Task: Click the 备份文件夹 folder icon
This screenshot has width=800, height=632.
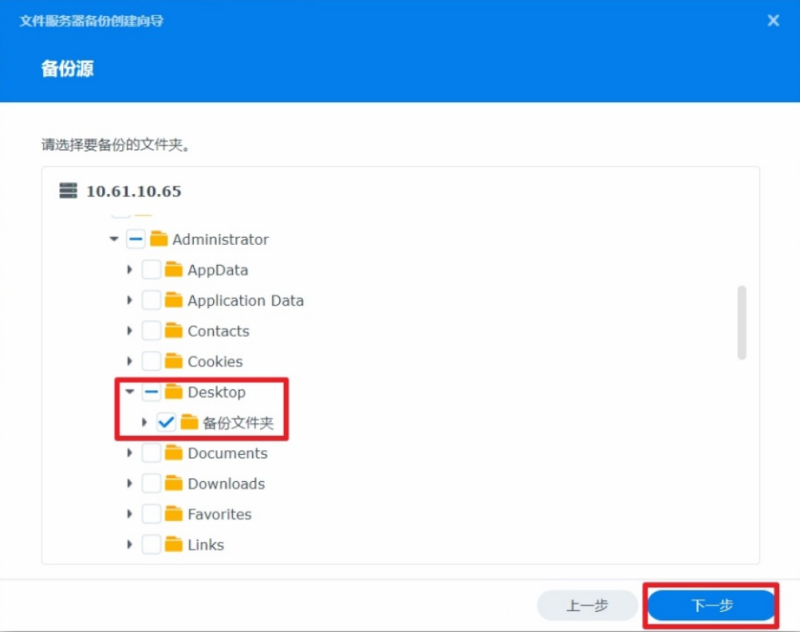Action: (x=189, y=422)
